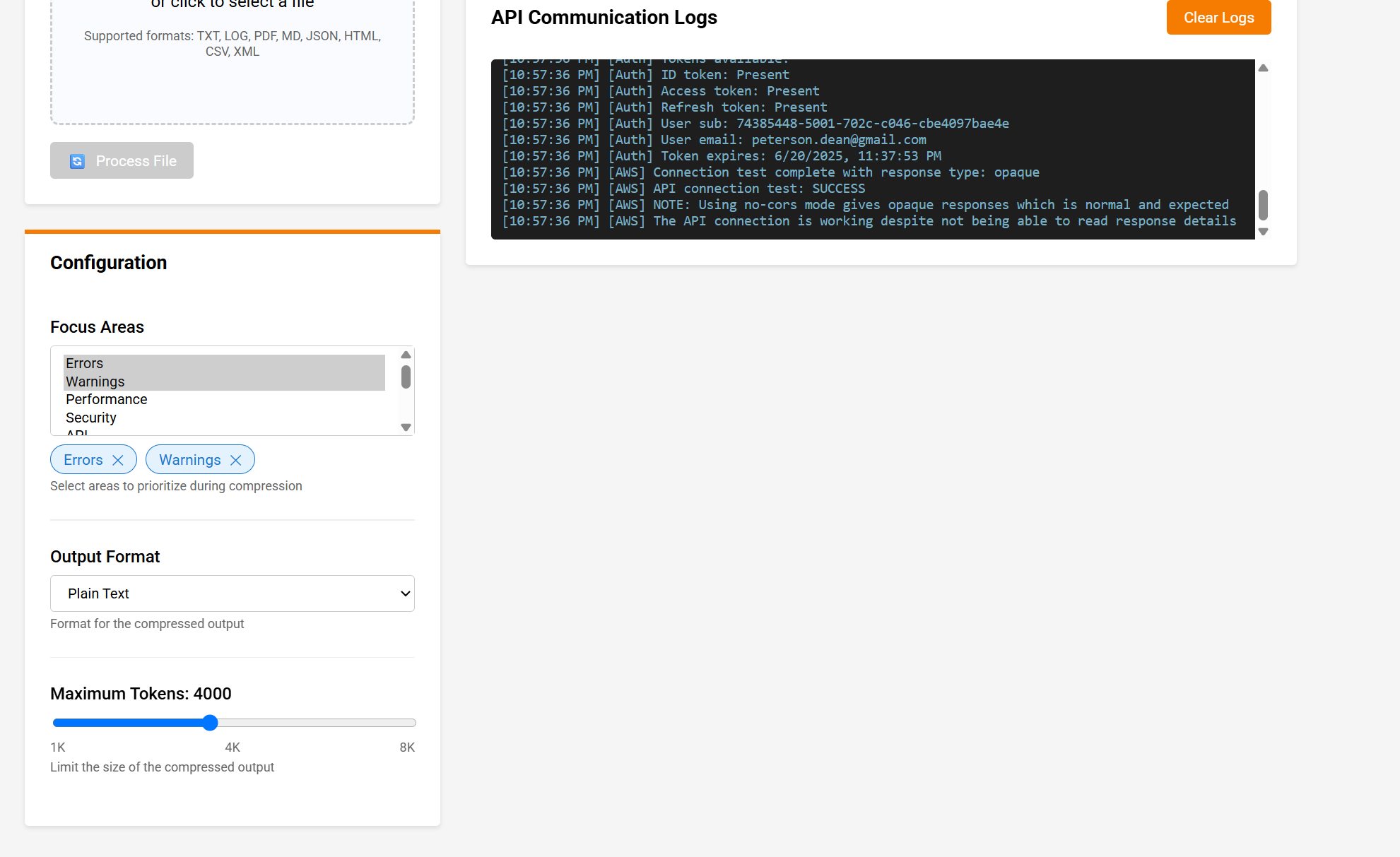This screenshot has height=857, width=1400.
Task: Click the Refresh token Present log line
Action: (x=664, y=107)
